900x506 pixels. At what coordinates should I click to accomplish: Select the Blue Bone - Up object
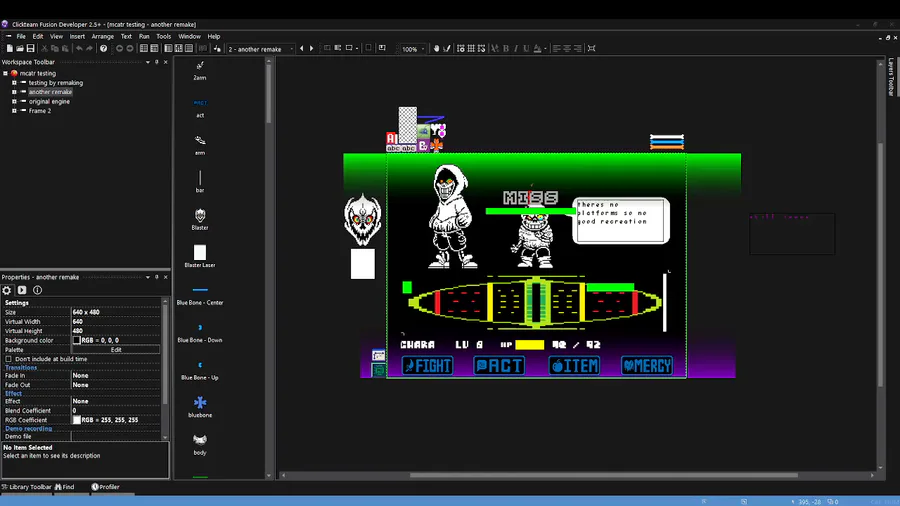point(200,369)
